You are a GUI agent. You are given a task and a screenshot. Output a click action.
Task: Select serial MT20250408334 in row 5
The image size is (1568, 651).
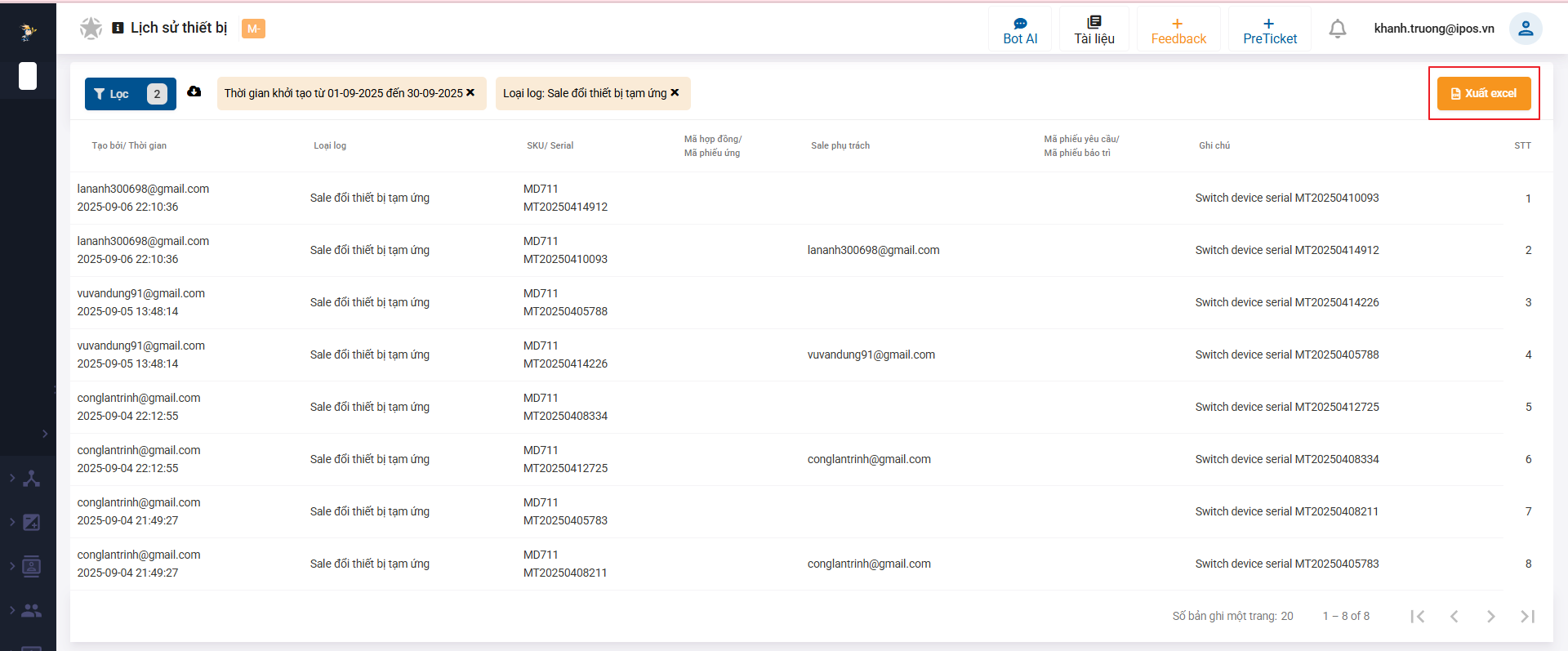point(565,416)
